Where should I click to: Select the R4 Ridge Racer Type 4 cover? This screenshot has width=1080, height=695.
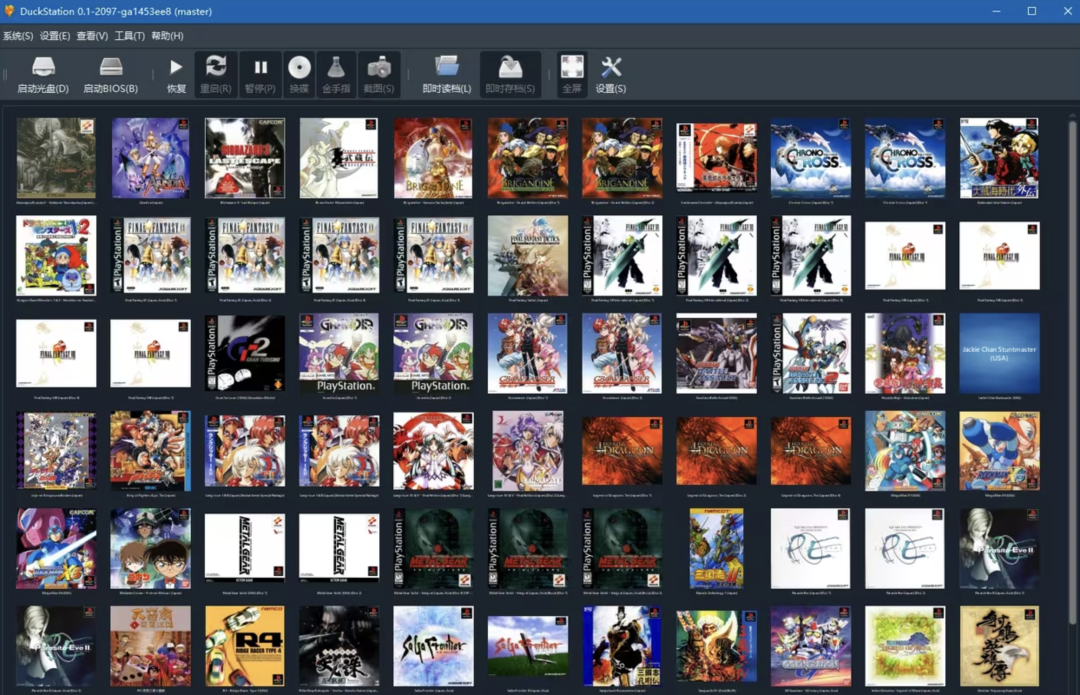[x=245, y=647]
